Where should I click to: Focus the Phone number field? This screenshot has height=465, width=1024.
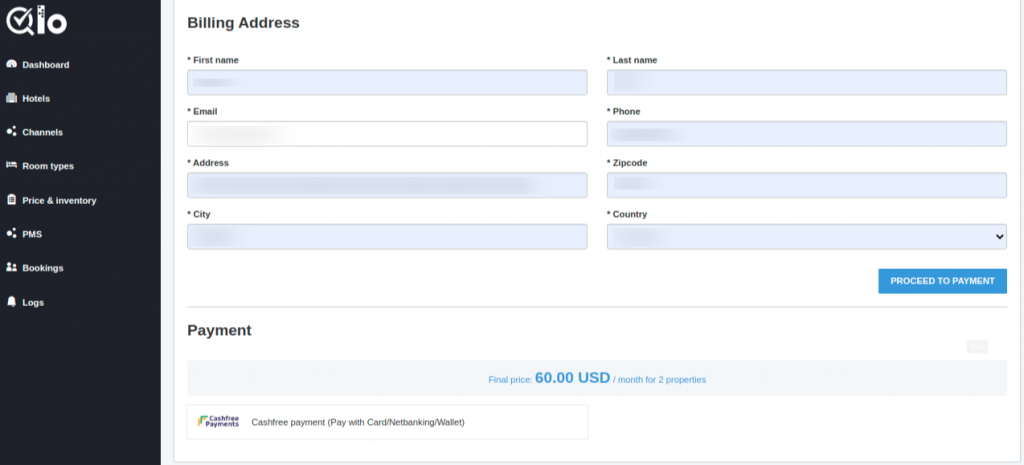[807, 134]
